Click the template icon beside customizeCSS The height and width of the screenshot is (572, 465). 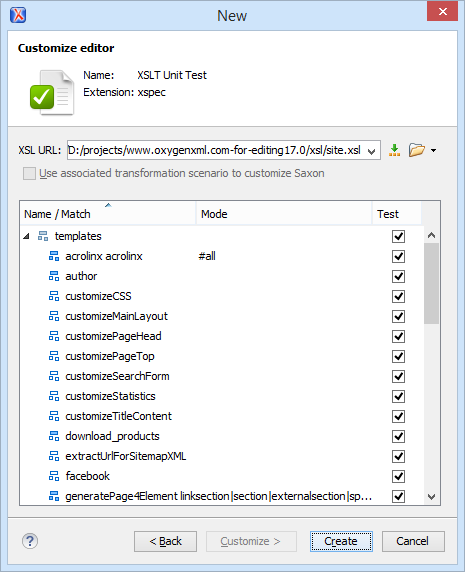[54, 296]
